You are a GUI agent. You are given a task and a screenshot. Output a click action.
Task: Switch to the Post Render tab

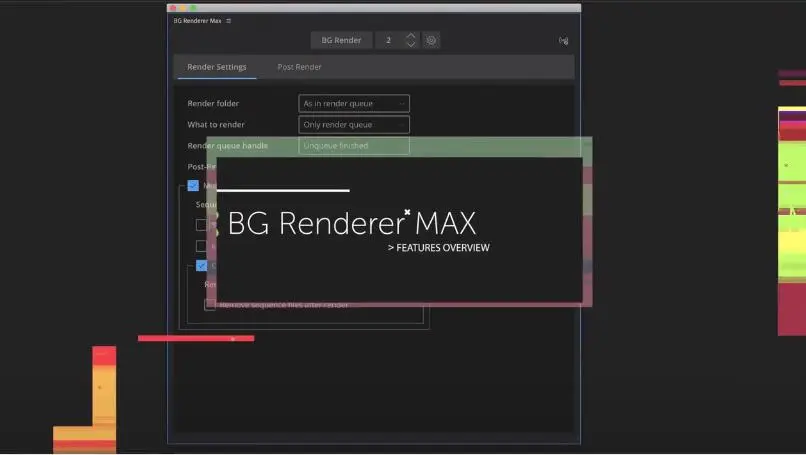click(299, 67)
